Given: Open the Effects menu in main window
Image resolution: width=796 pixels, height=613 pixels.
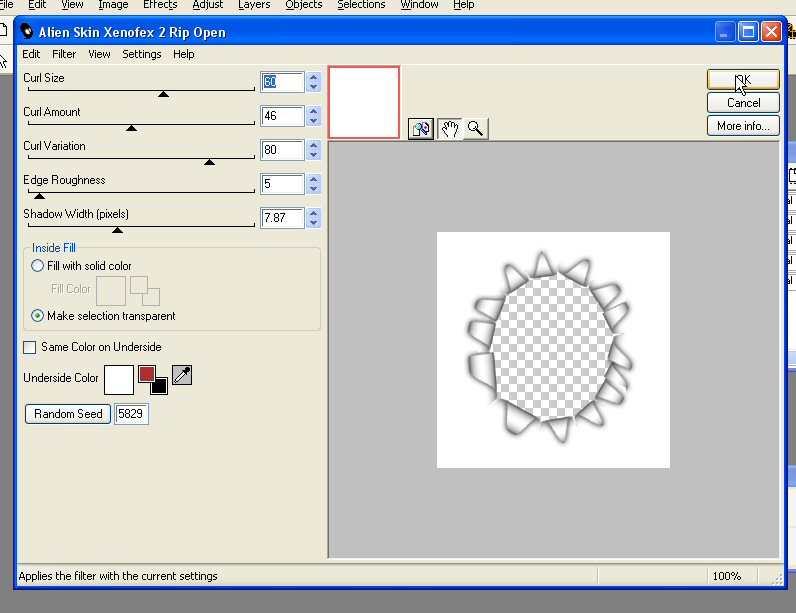Looking at the screenshot, I should pyautogui.click(x=160, y=5).
